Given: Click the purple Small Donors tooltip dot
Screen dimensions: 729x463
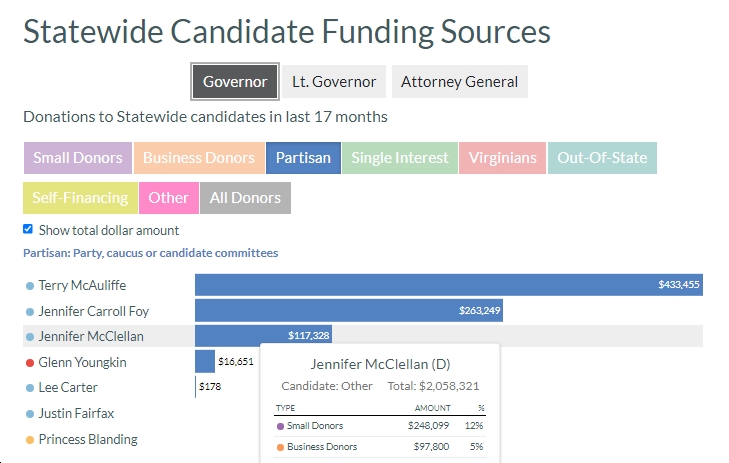Looking at the screenshot, I should tap(280, 426).
